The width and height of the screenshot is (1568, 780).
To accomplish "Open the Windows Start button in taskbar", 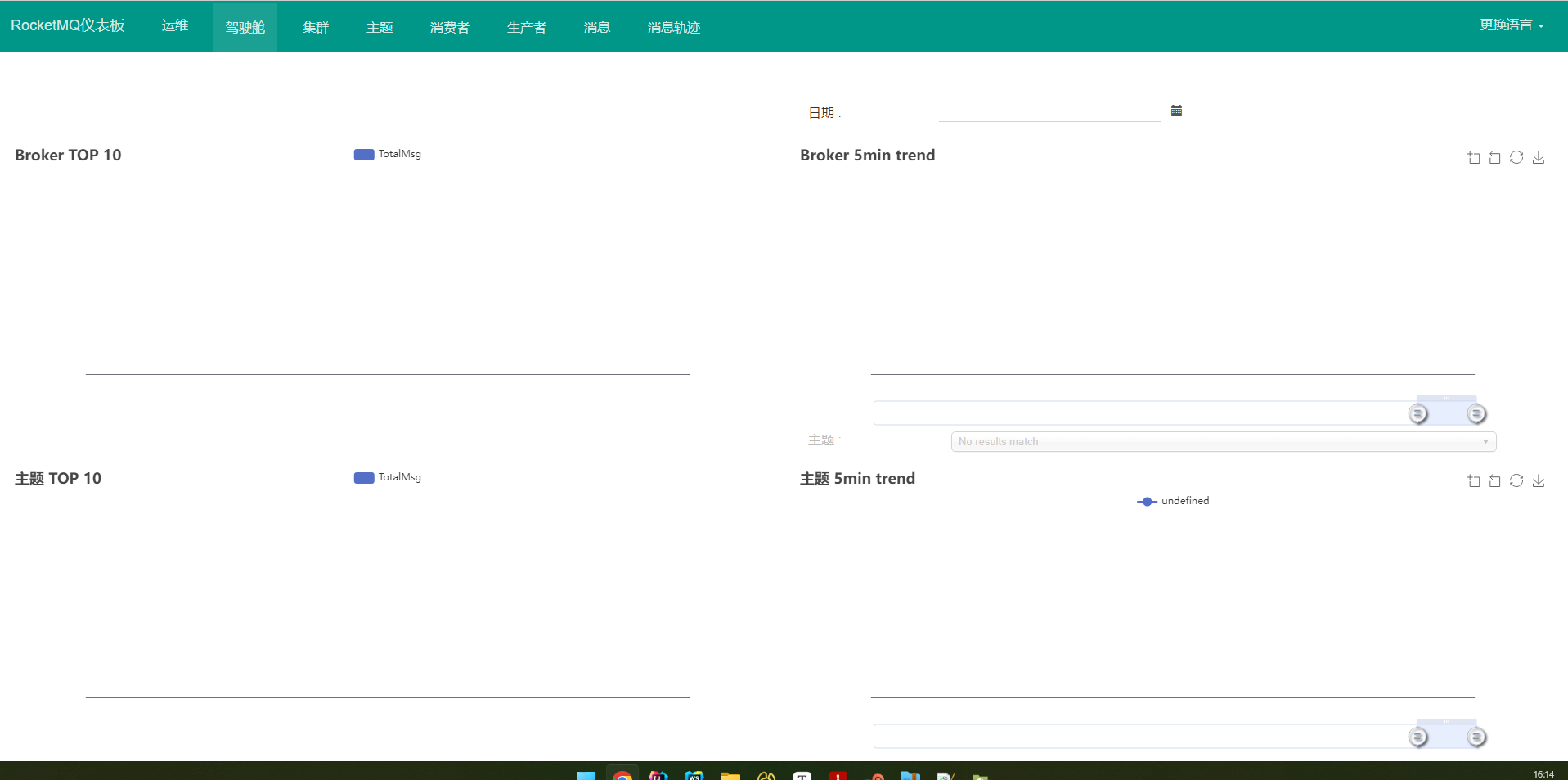I will point(586,774).
